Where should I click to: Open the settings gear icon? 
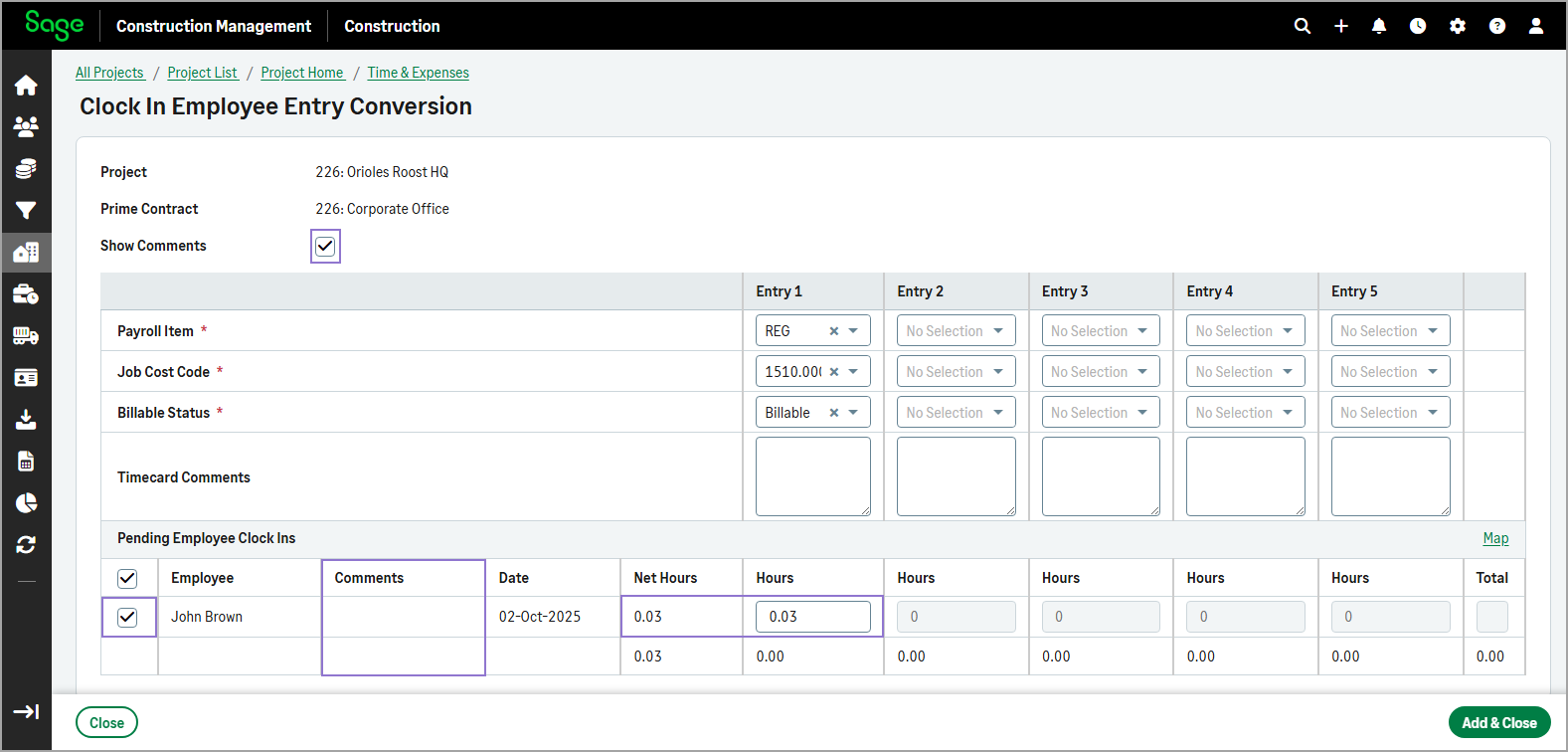(x=1457, y=26)
